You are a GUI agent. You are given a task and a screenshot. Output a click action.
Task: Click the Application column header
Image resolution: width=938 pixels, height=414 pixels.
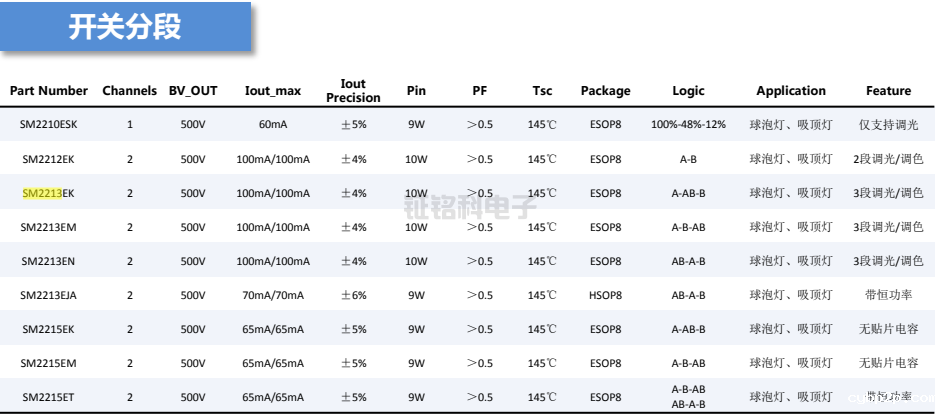pos(791,91)
